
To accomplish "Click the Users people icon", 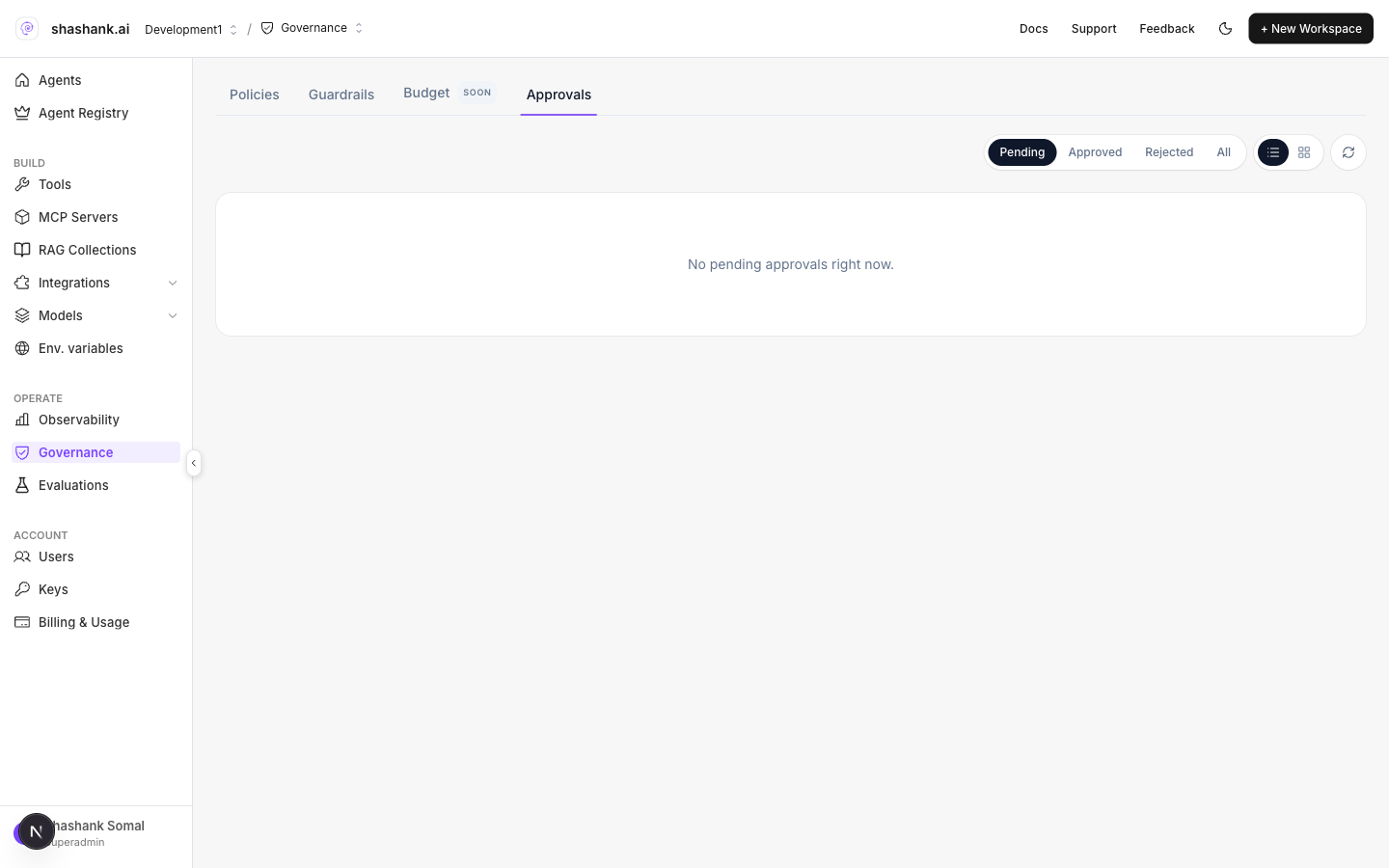I will (22, 556).
